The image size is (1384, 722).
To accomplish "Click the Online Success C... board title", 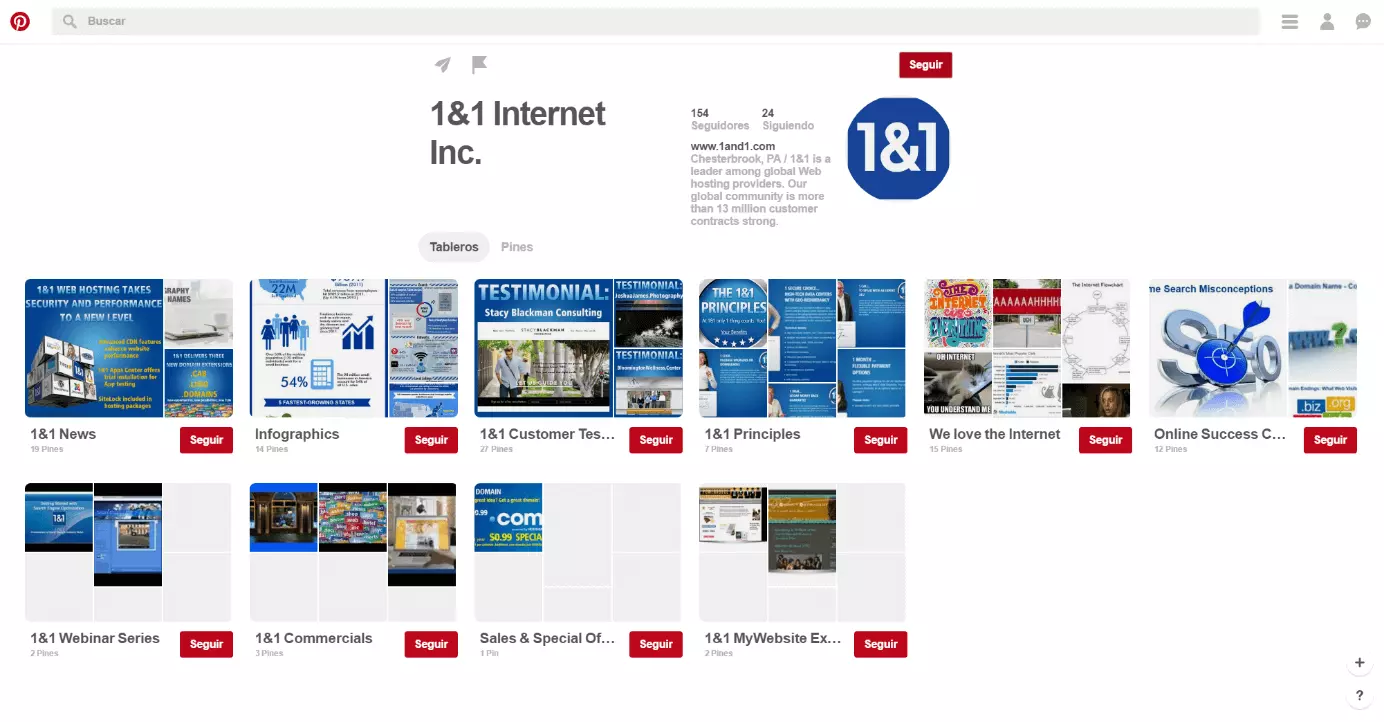I will pos(1220,434).
